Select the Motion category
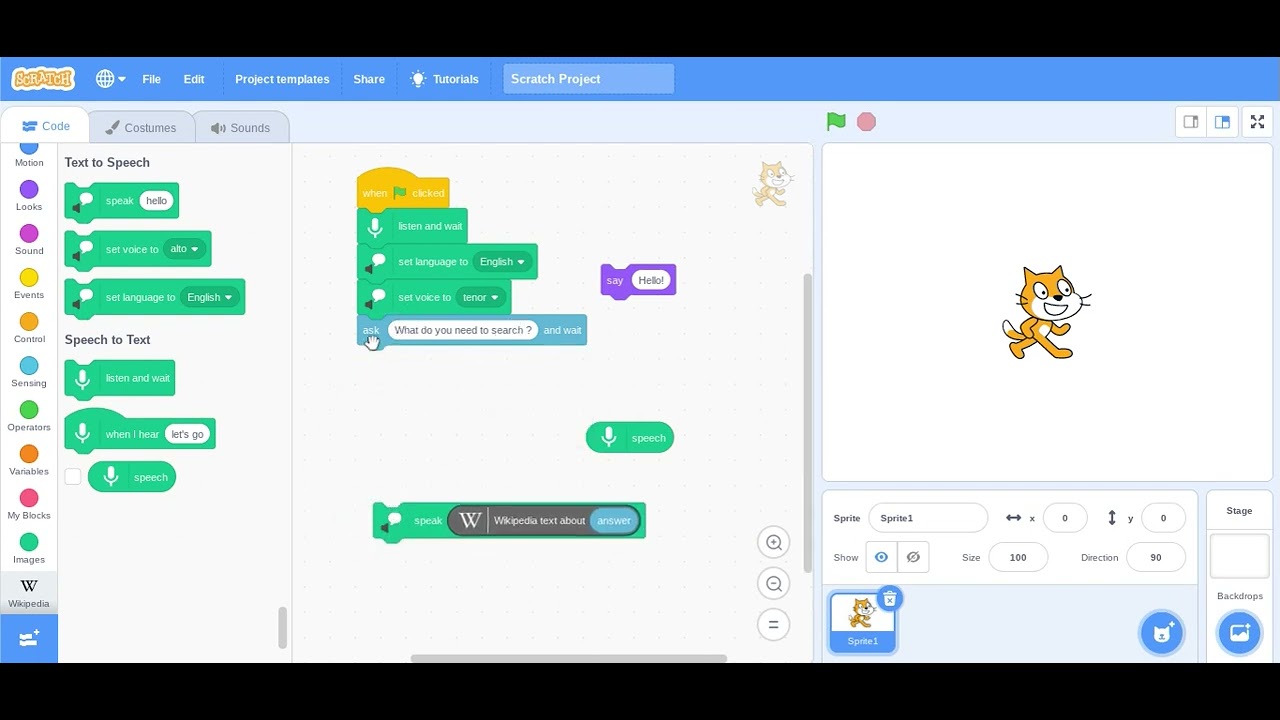Viewport: 1280px width, 720px height. pyautogui.click(x=29, y=154)
